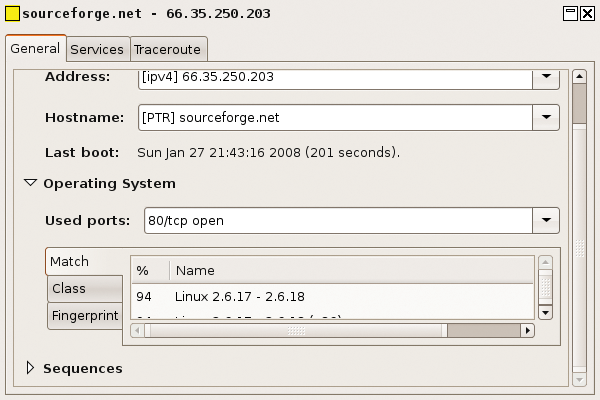Click the main panel scroll down arrow
The width and height of the screenshot is (600, 400).
point(579,380)
